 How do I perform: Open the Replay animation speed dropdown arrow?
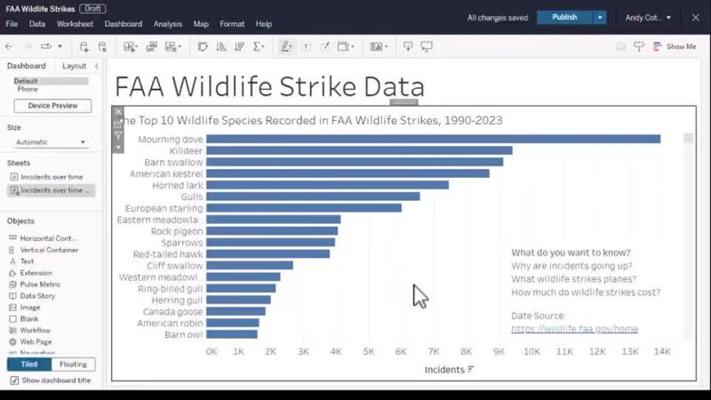pos(60,46)
